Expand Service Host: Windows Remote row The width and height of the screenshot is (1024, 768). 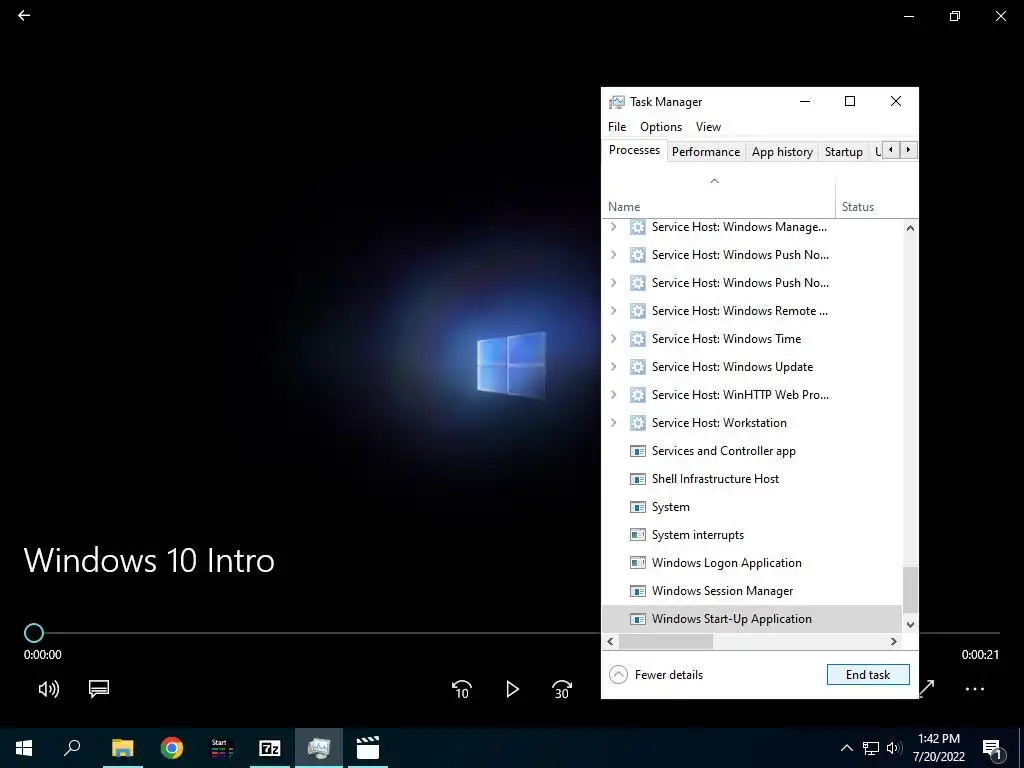(x=613, y=310)
